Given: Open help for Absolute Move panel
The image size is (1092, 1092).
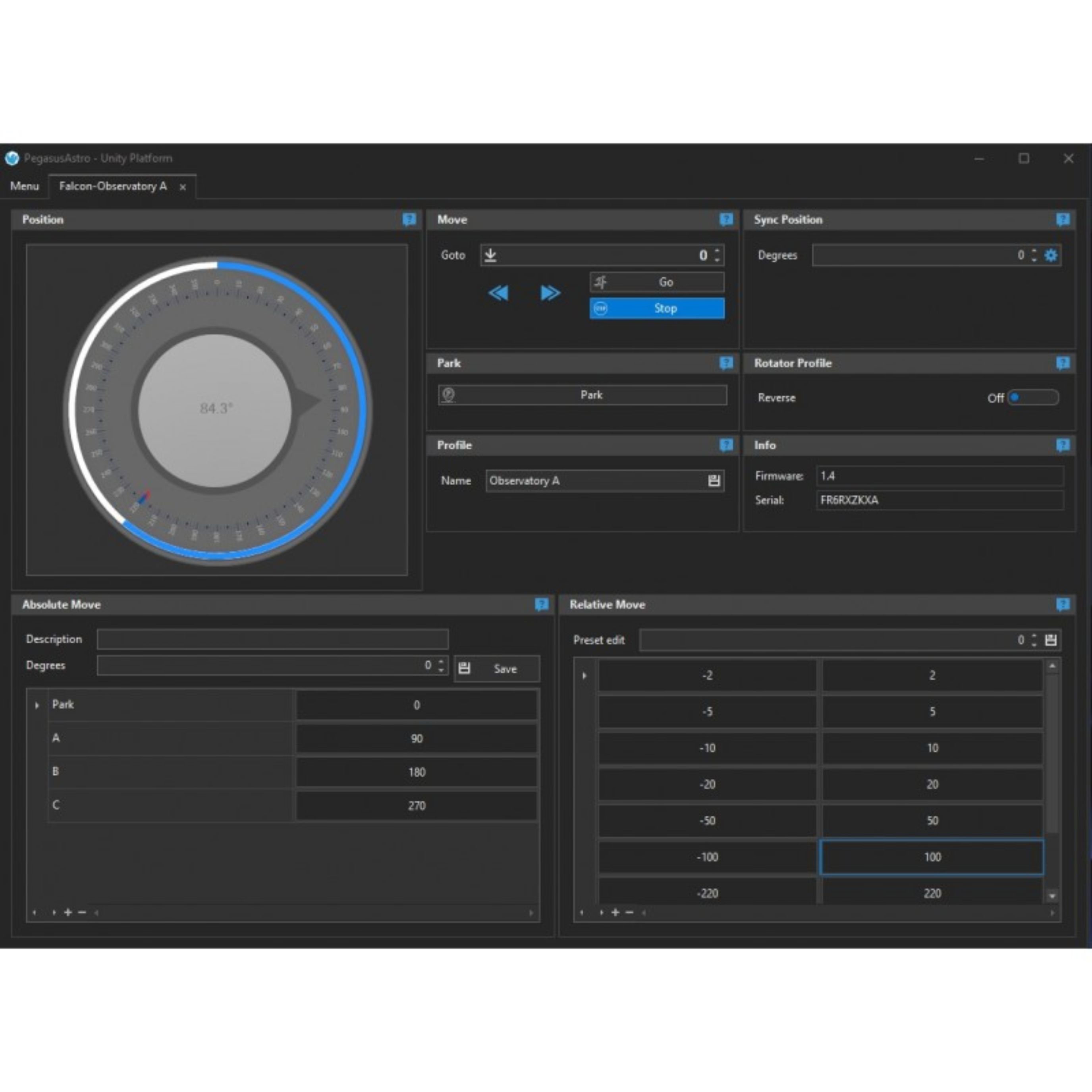Looking at the screenshot, I should click(542, 604).
